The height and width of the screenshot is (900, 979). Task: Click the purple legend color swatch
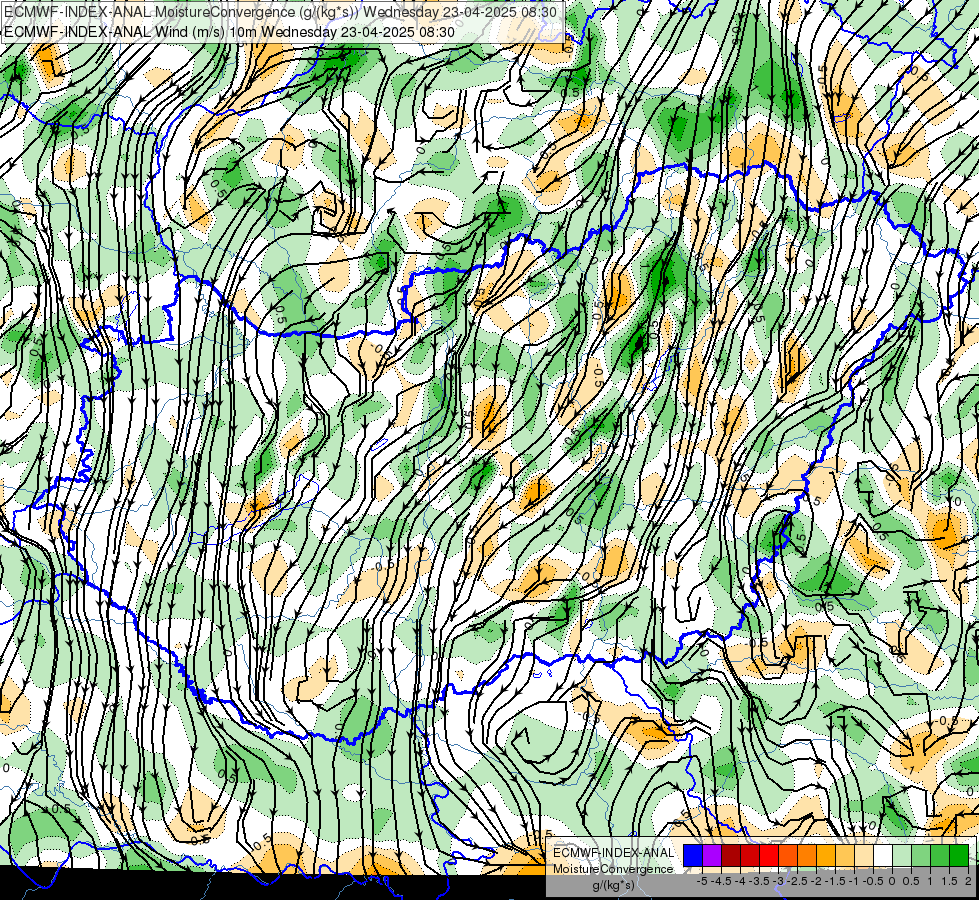(x=712, y=855)
